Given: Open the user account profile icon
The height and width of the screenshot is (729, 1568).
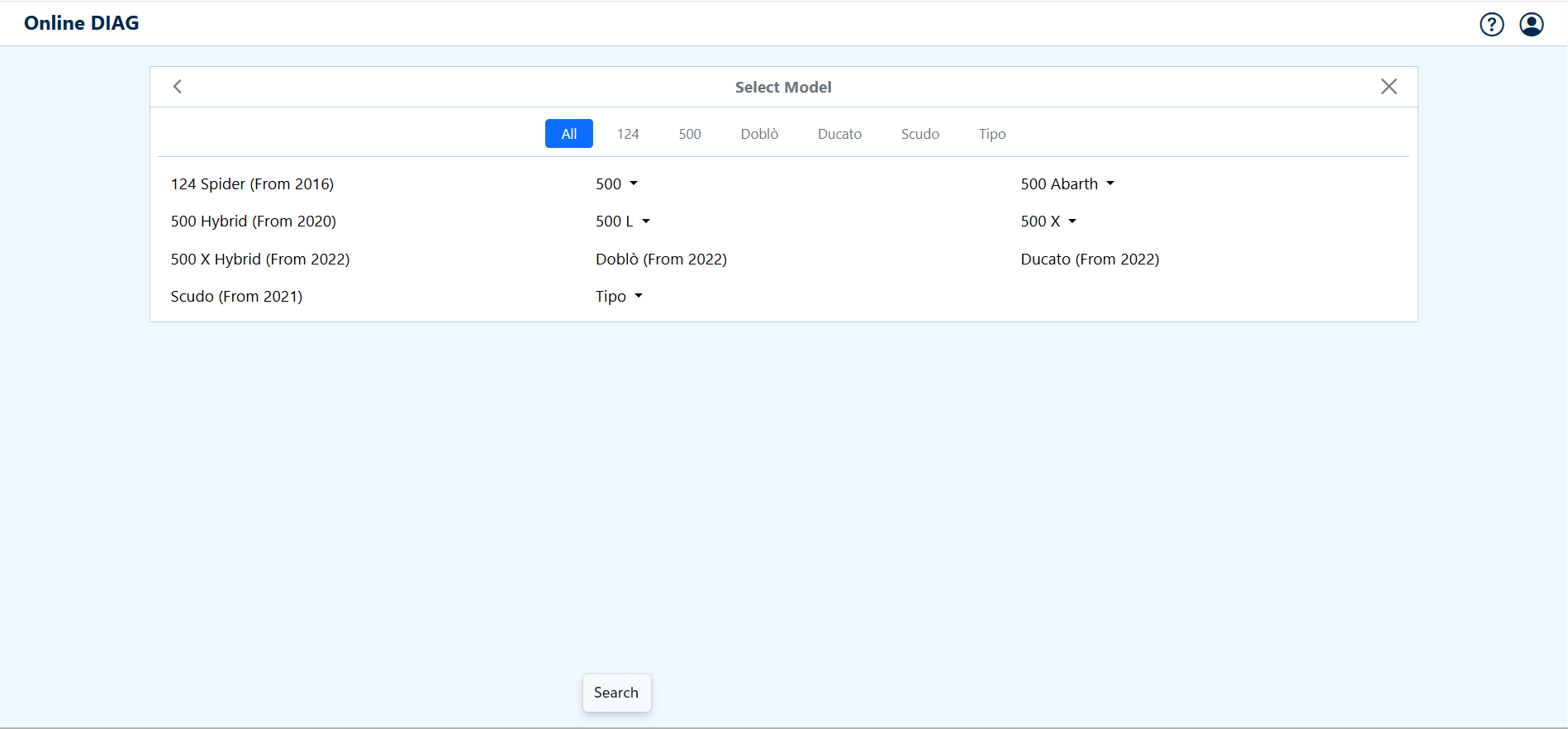Looking at the screenshot, I should 1531,25.
